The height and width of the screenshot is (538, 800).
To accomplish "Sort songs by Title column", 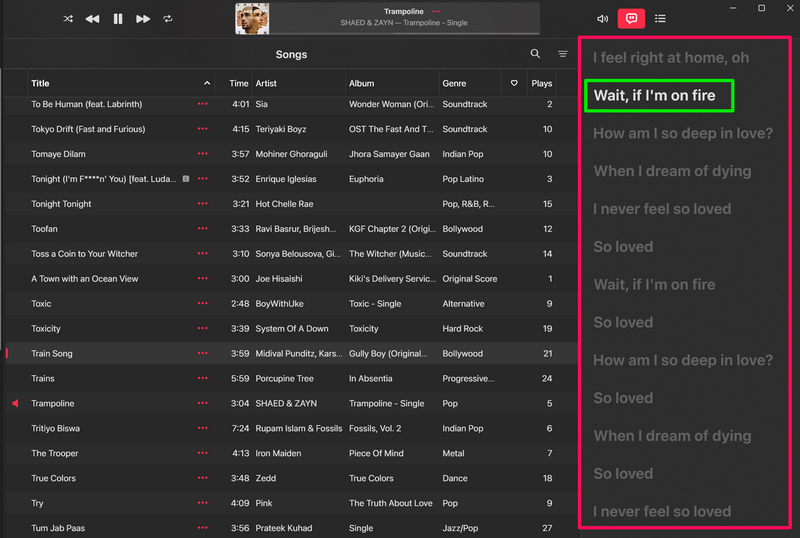I will [x=121, y=83].
